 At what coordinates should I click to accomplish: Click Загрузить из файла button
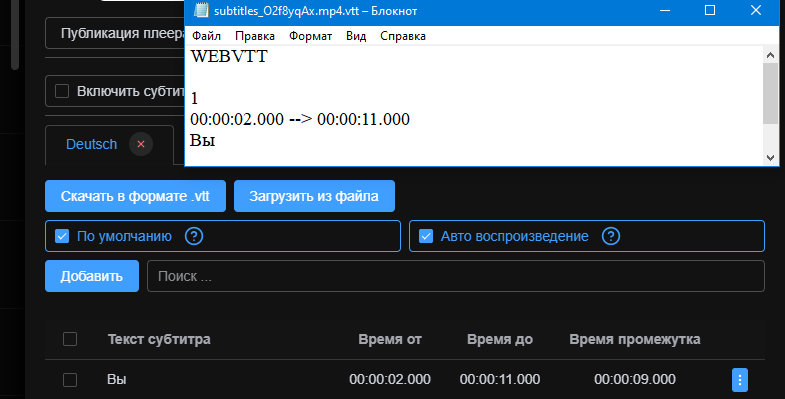[x=314, y=196]
